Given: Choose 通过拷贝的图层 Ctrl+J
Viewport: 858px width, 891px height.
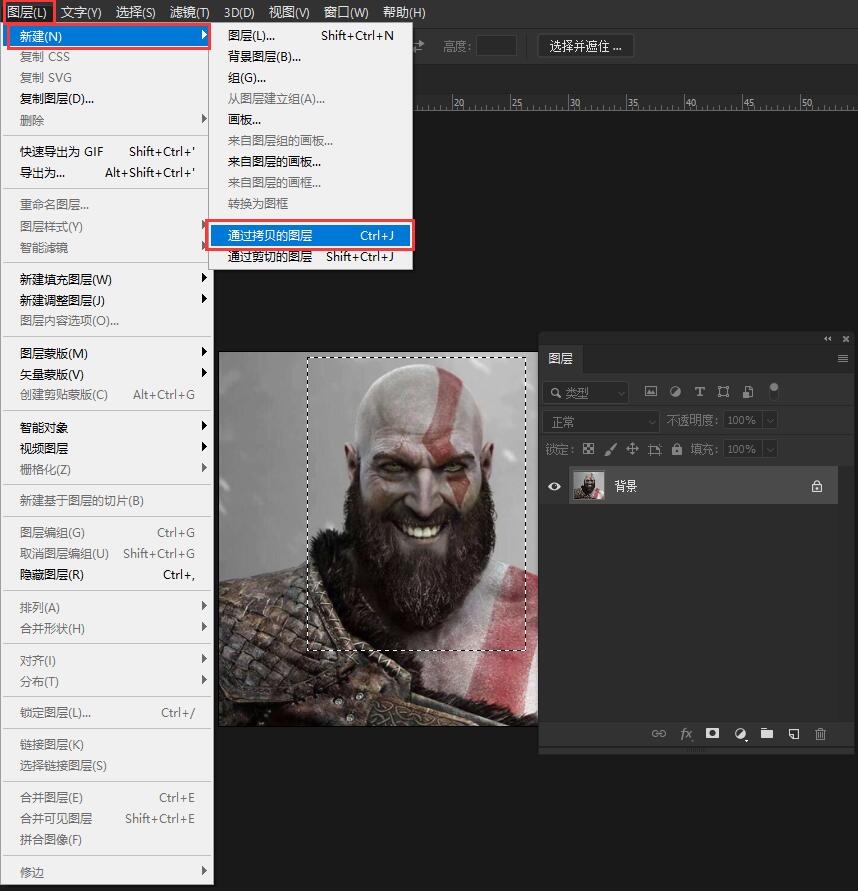Looking at the screenshot, I should (310, 235).
